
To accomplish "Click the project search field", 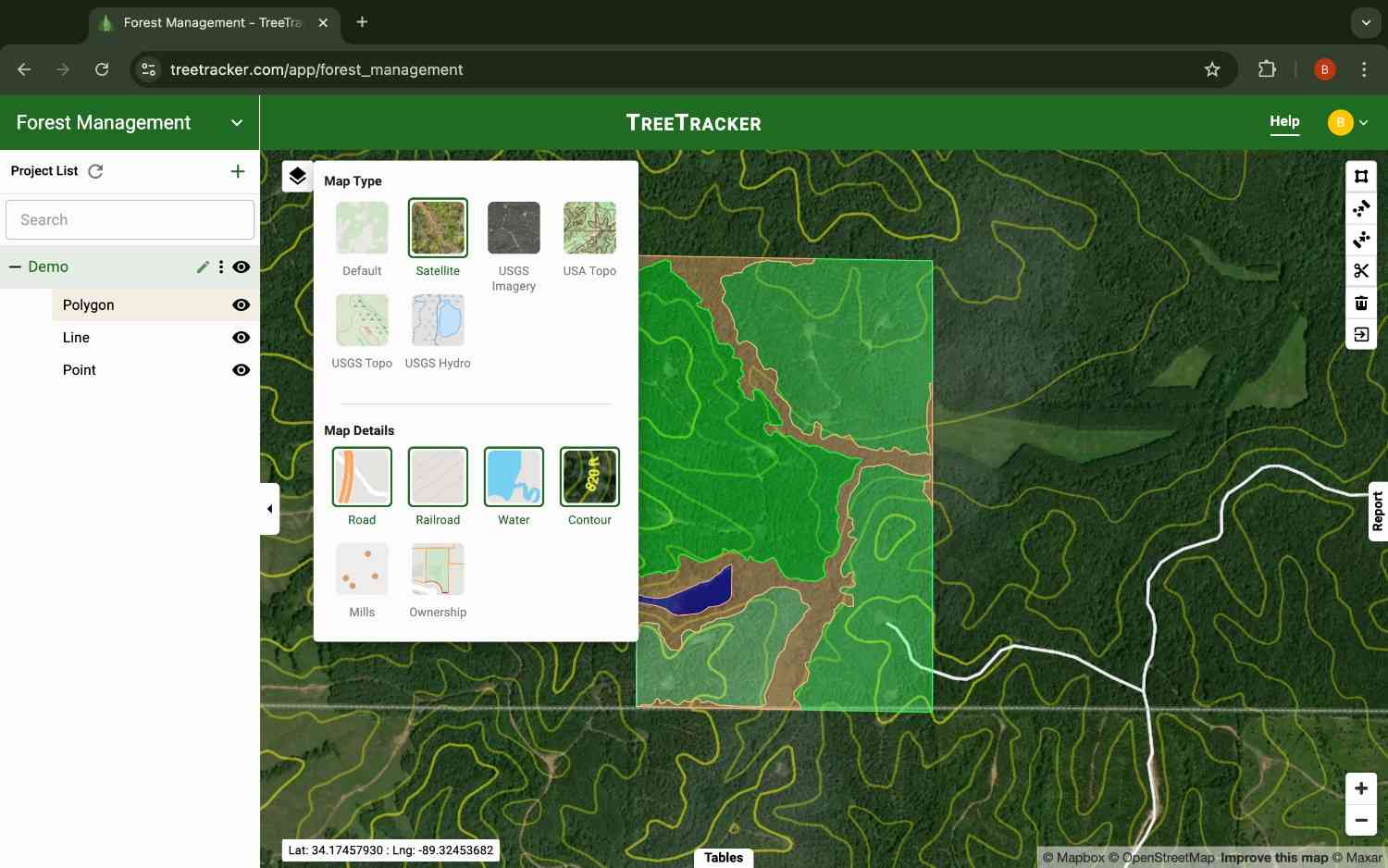I will pos(130,219).
